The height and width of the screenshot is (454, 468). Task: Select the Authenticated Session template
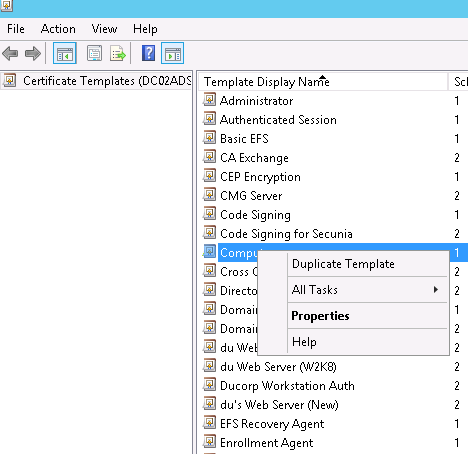(278, 120)
